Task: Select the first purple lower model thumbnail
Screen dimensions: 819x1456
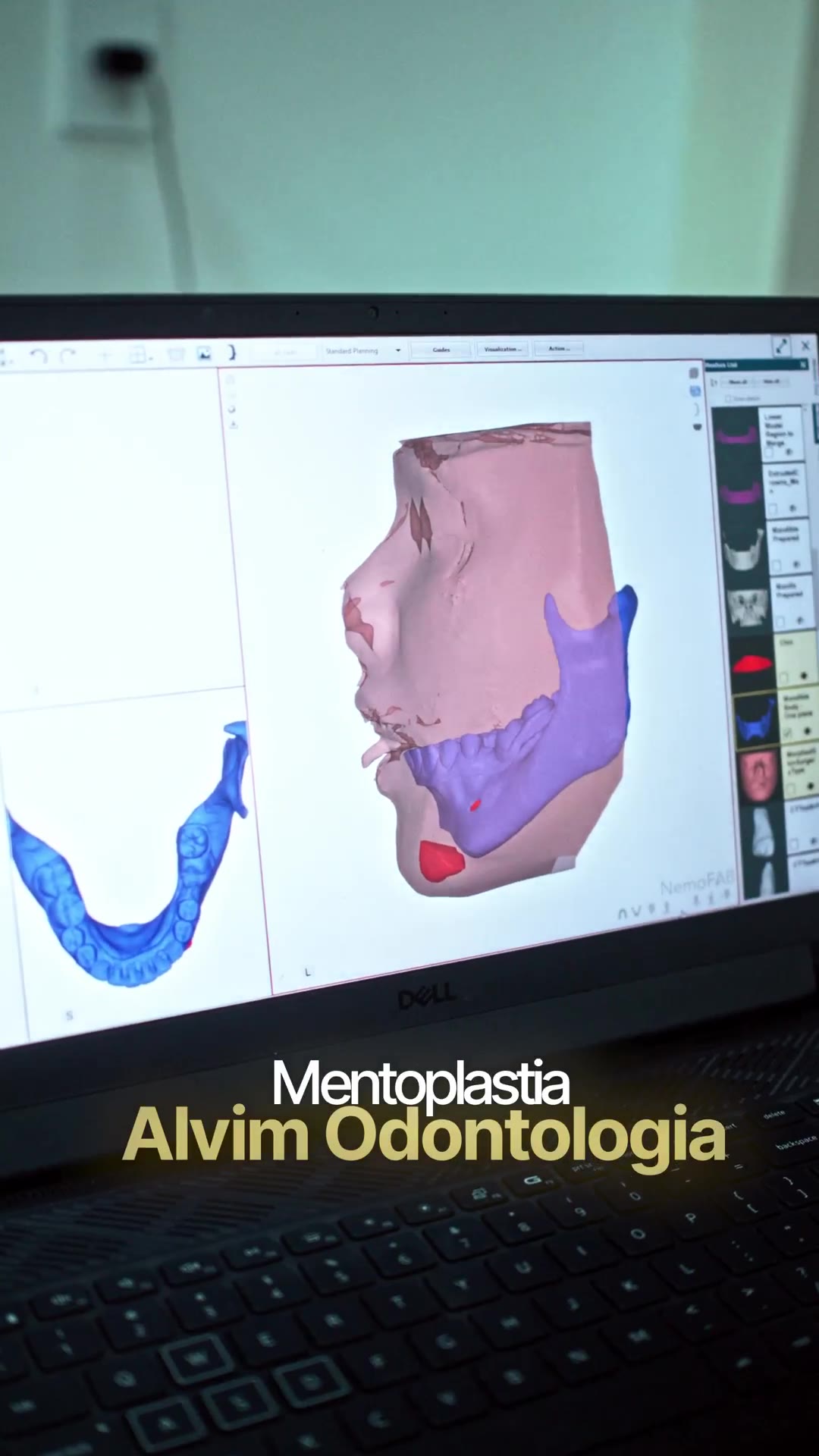Action: [736, 435]
